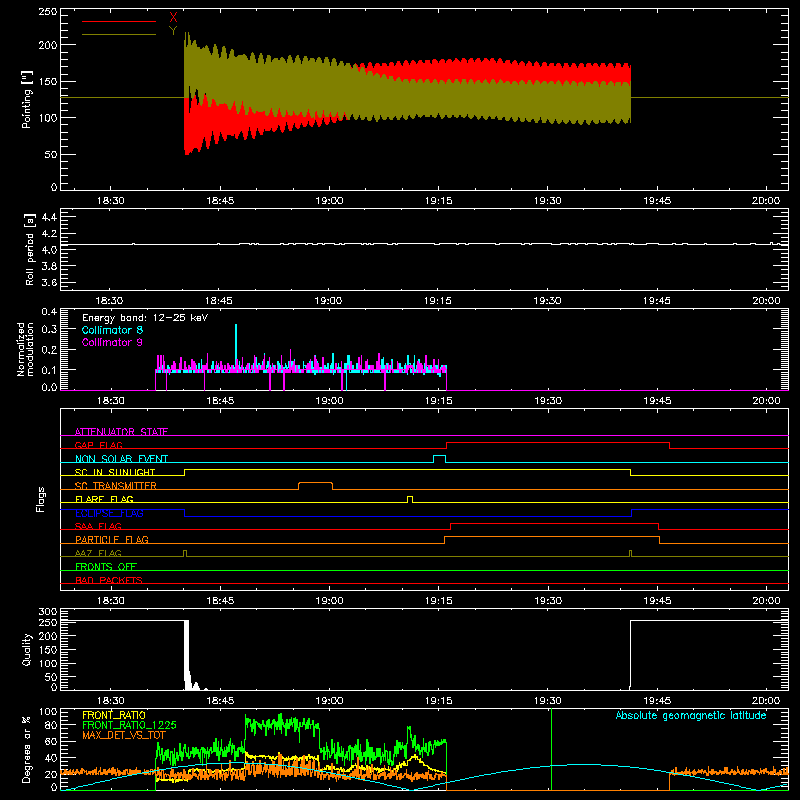Select the PARTICLE_FLAG label
The image size is (800, 800).
112,540
